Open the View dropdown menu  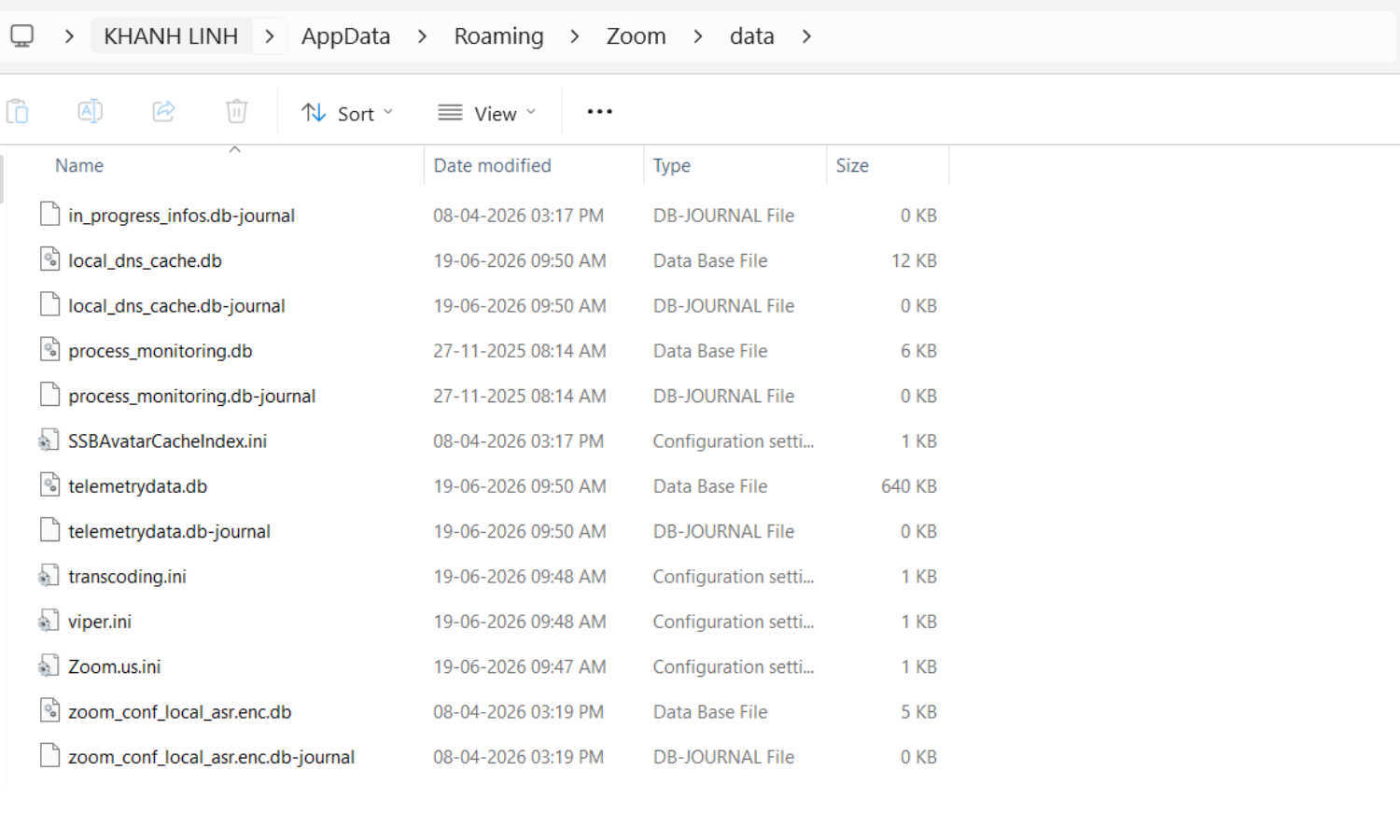coord(487,113)
